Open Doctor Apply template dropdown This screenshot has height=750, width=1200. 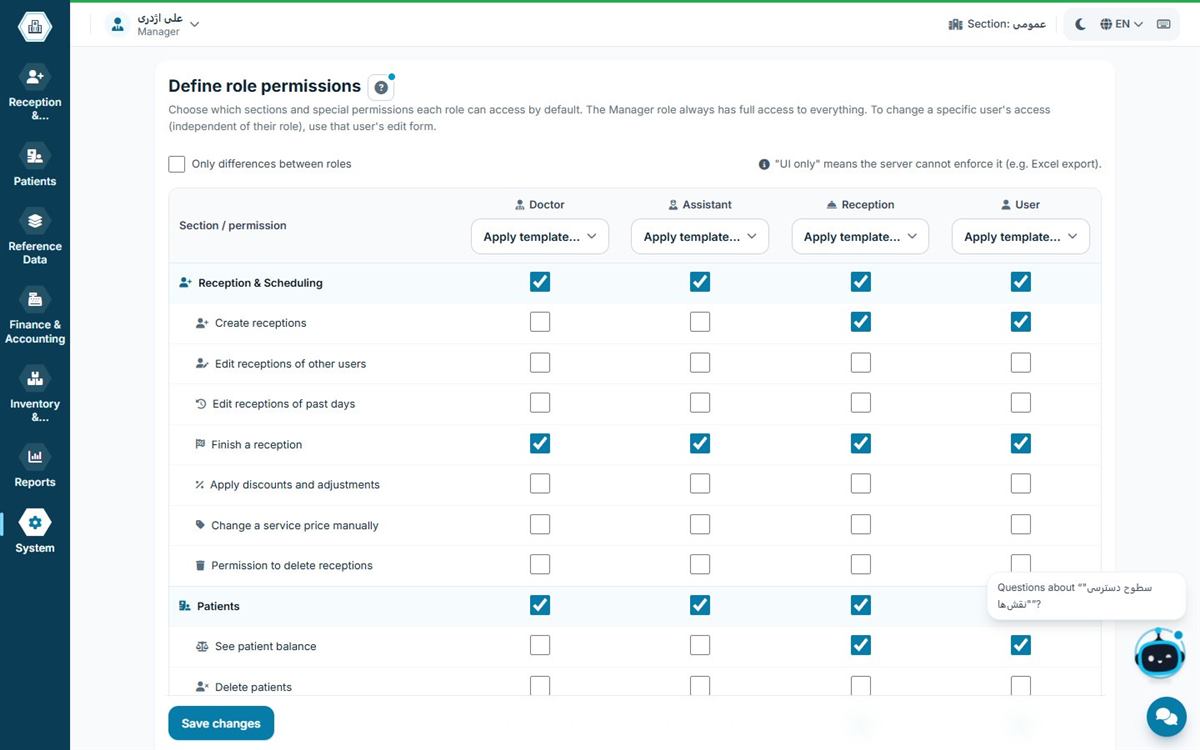click(540, 237)
